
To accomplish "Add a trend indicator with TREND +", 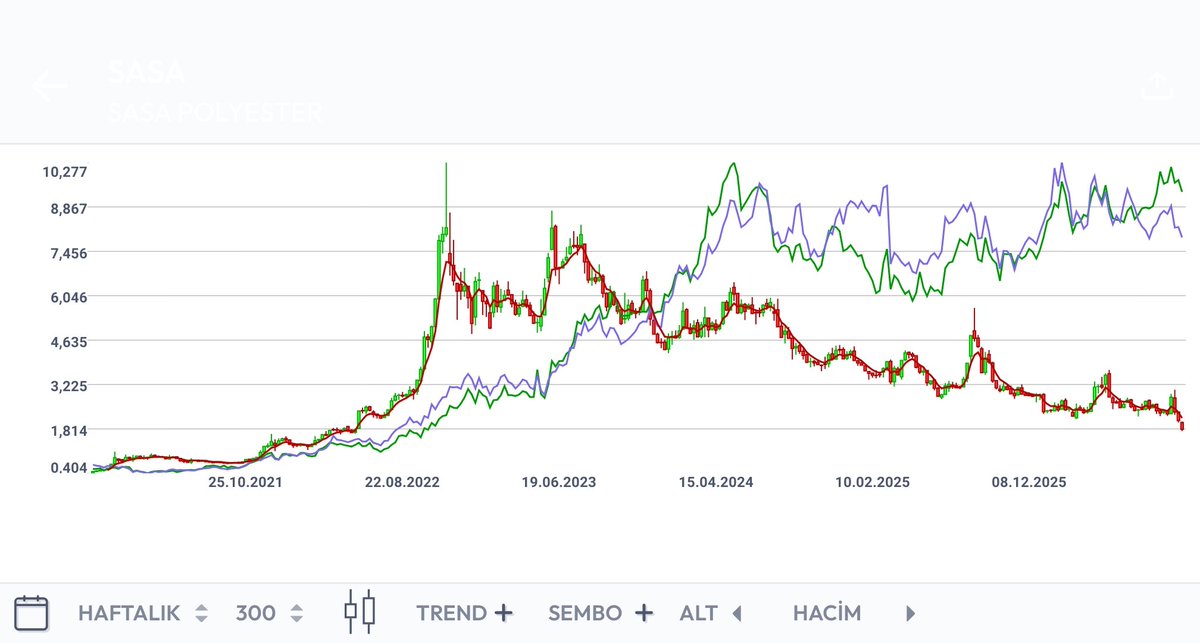I will pyautogui.click(x=464, y=613).
